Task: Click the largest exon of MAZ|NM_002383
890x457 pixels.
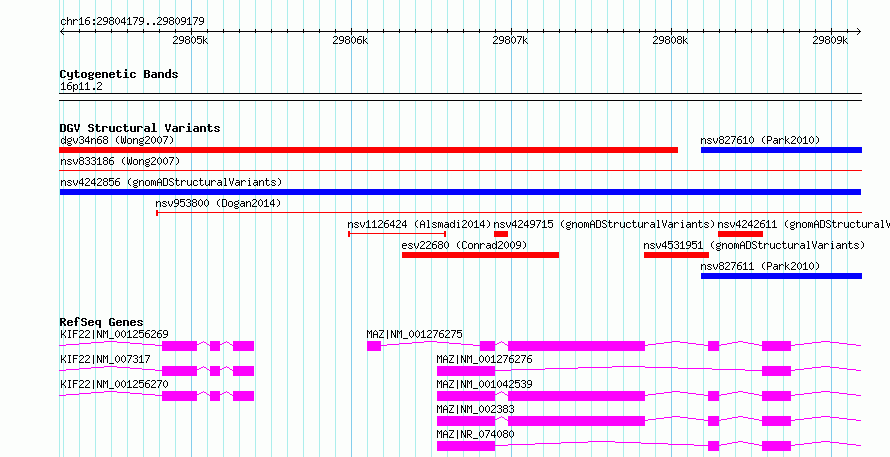Action: [x=576, y=421]
